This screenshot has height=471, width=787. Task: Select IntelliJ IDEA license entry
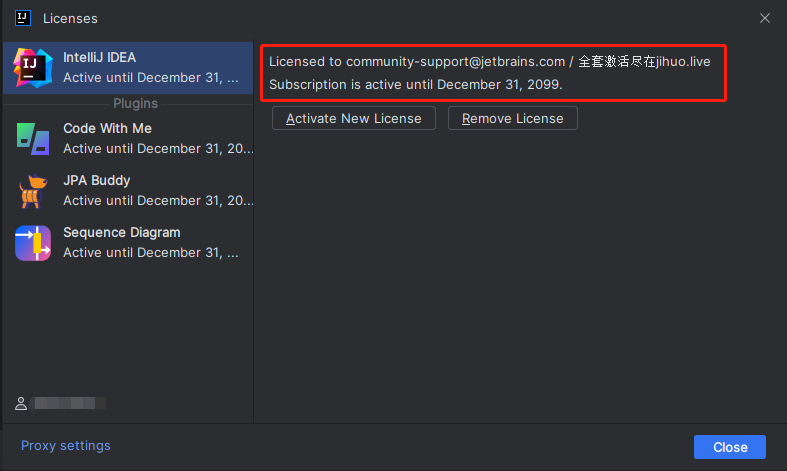tap(128, 68)
